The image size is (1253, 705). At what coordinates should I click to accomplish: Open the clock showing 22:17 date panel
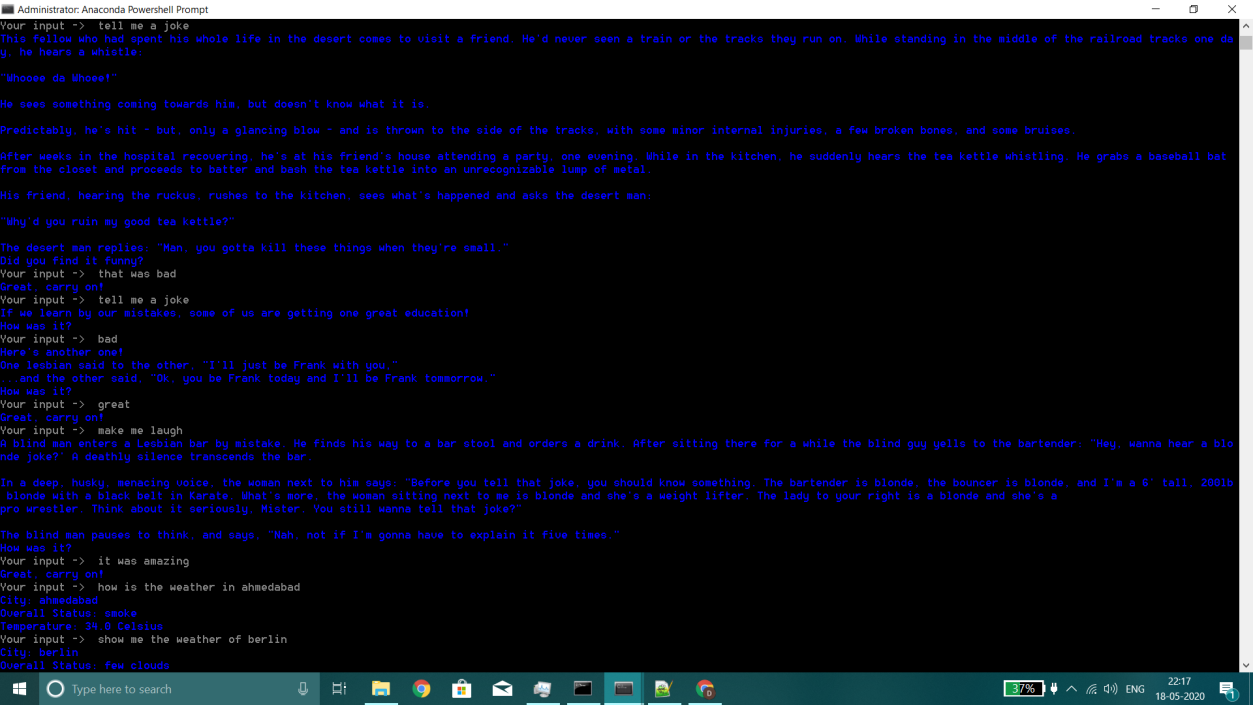(1179, 689)
